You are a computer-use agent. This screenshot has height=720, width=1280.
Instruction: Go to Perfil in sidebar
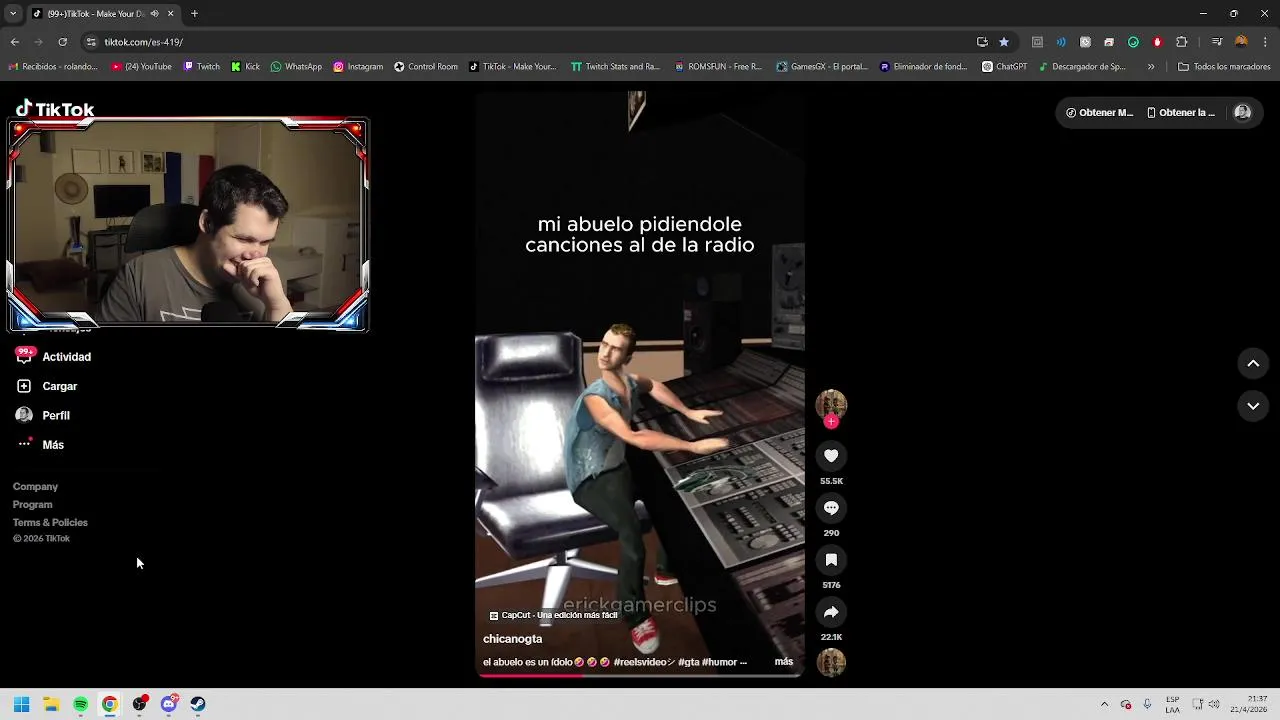tap(44, 415)
